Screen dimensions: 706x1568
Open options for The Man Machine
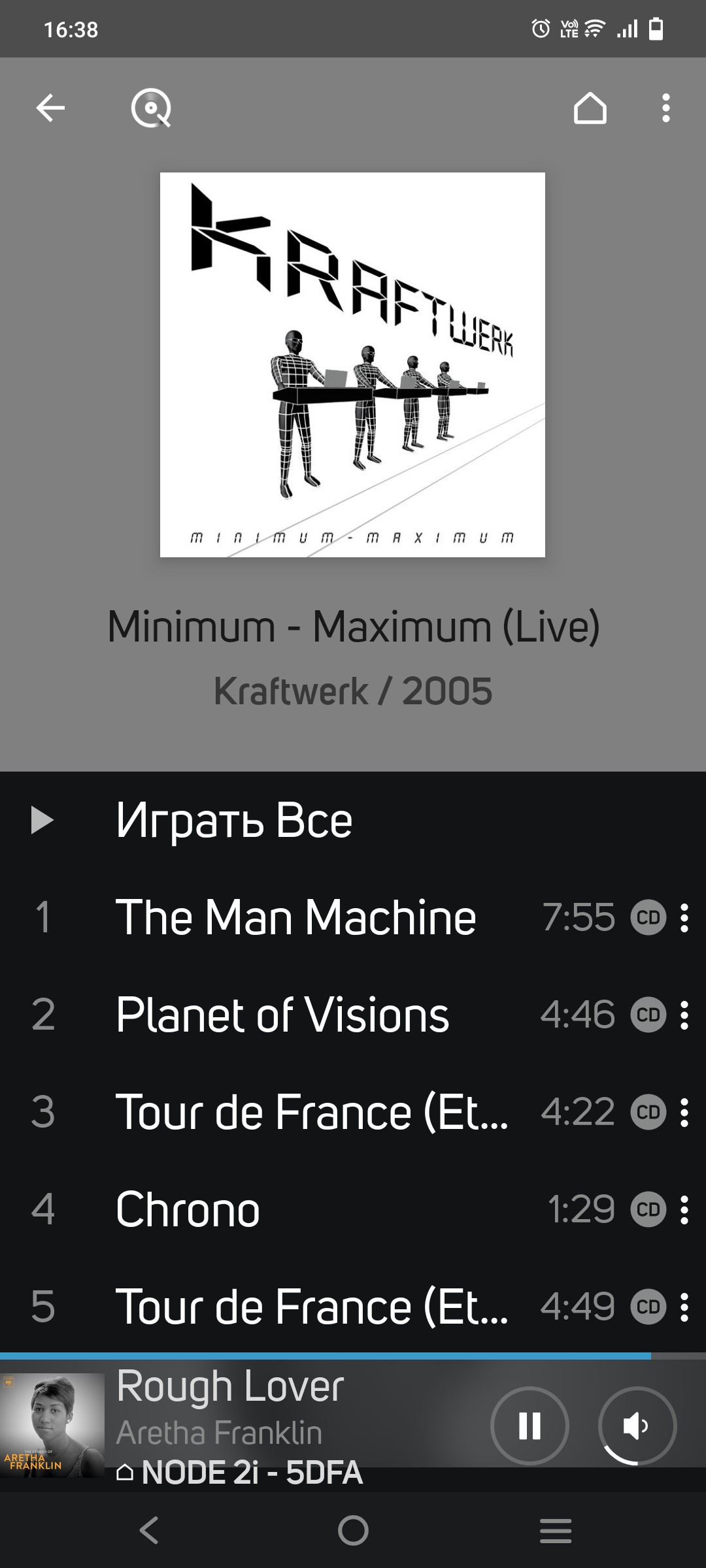tap(684, 917)
